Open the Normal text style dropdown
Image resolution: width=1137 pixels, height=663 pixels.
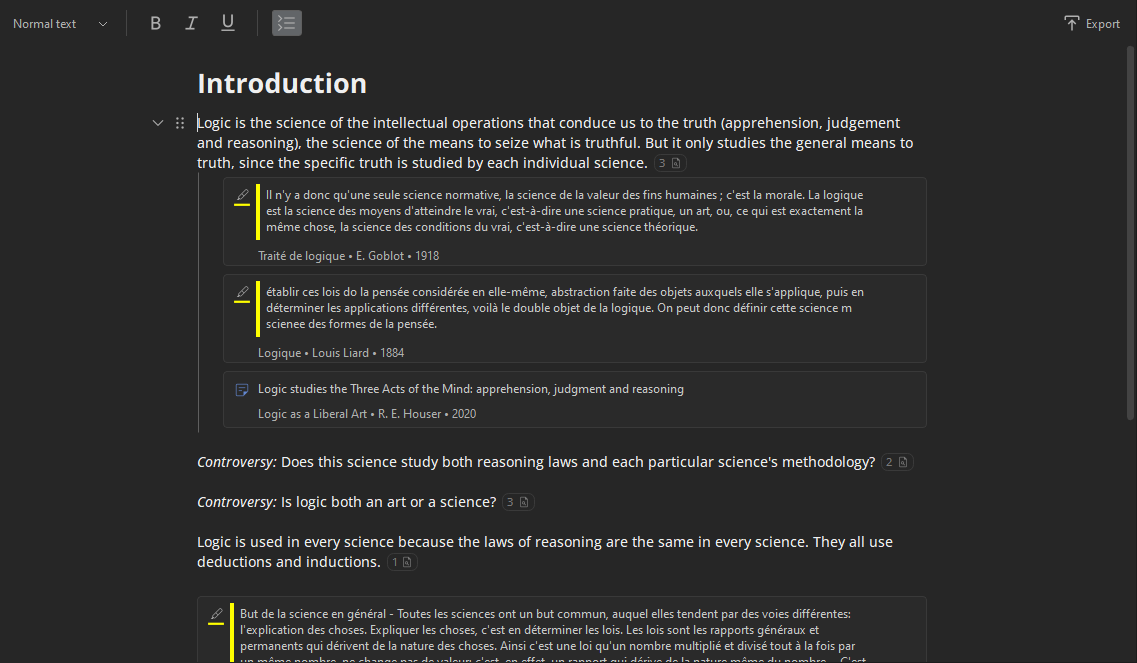coord(60,24)
